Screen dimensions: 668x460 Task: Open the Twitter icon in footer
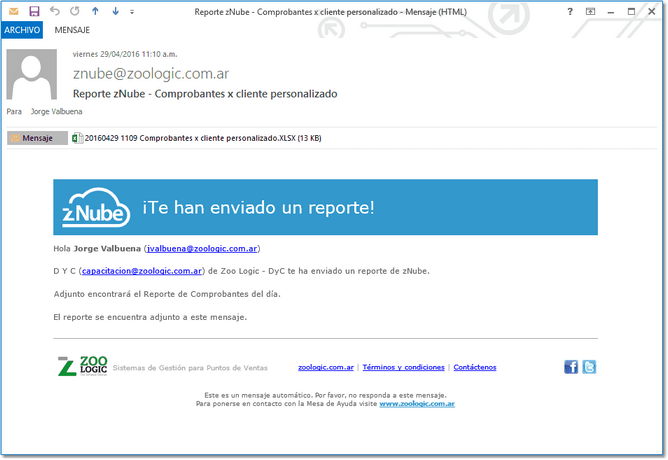(589, 367)
